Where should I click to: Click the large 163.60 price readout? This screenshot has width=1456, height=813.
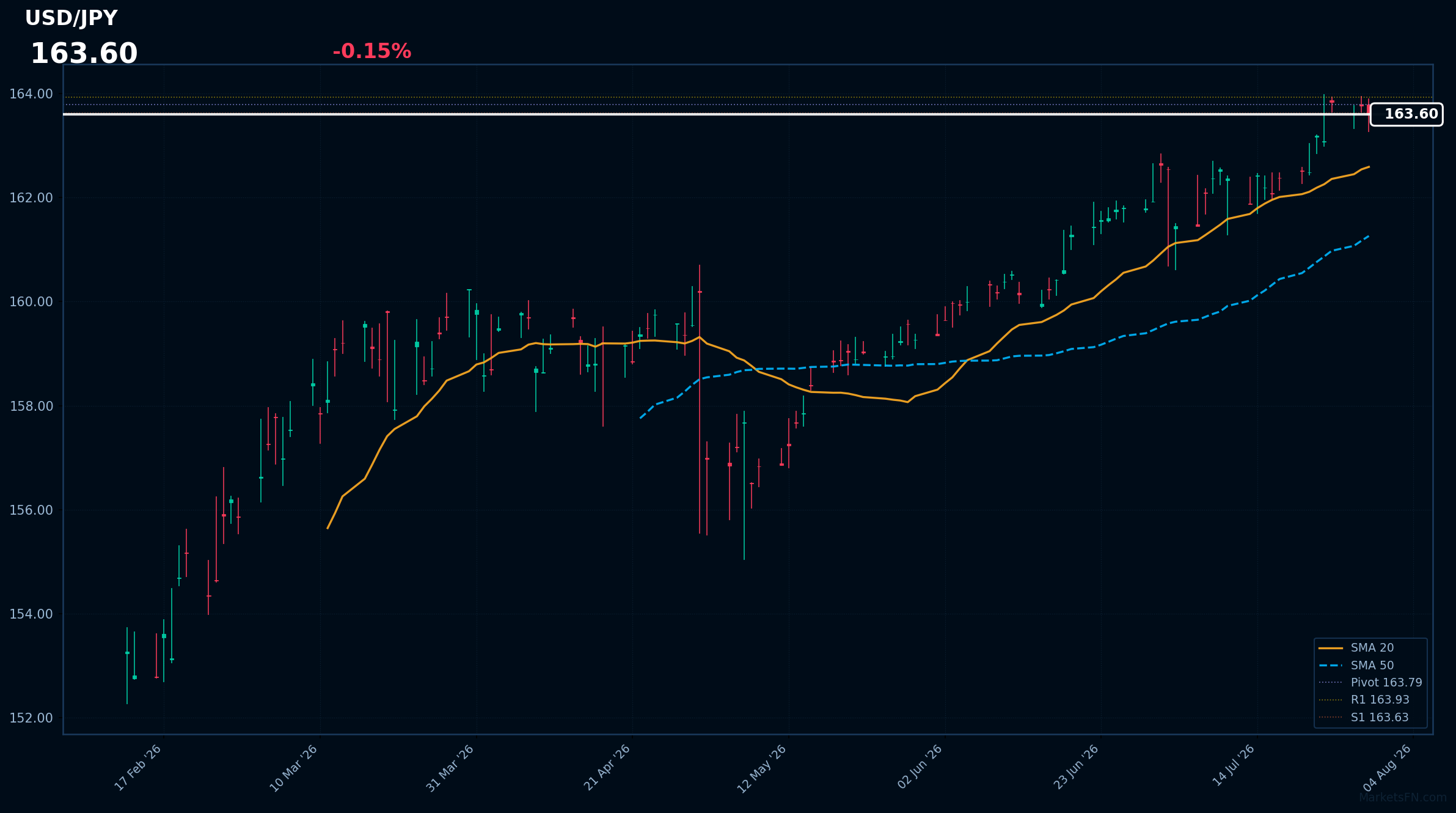[x=84, y=54]
